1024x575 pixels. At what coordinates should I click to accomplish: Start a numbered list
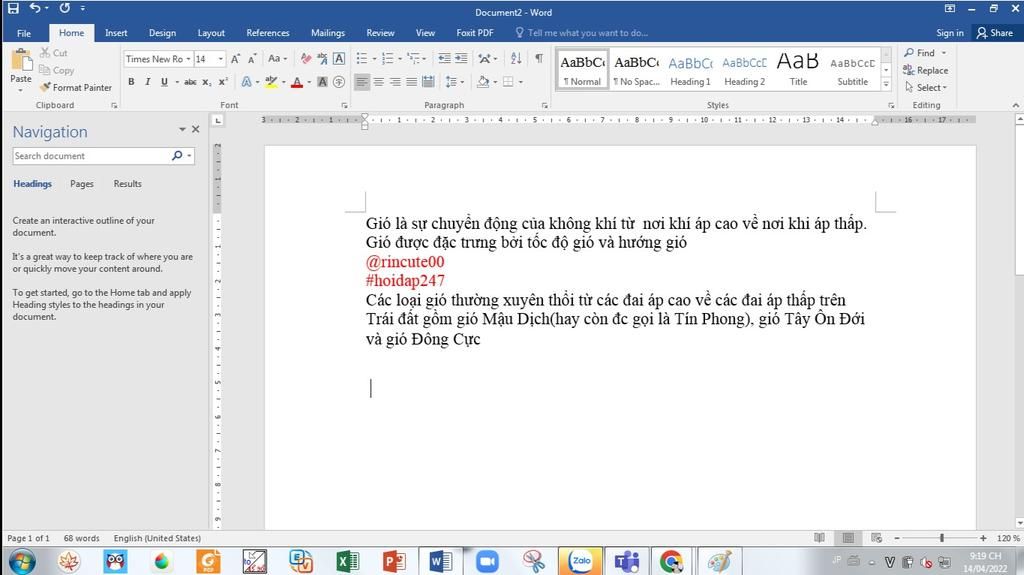[387, 59]
